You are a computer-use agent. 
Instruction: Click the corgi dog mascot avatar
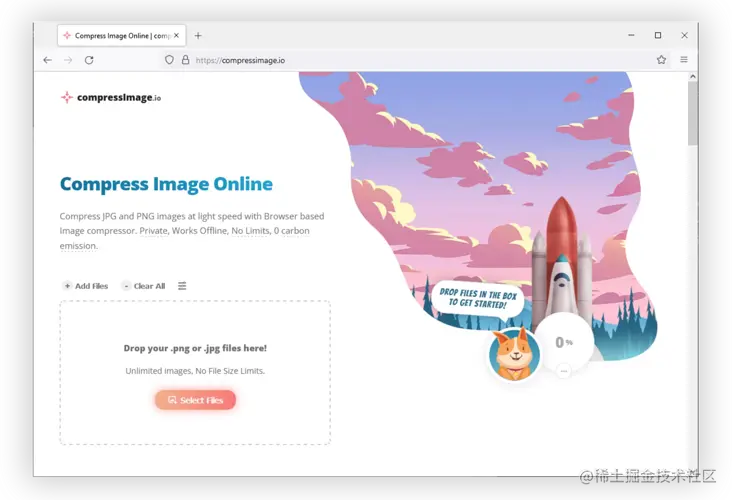point(514,354)
